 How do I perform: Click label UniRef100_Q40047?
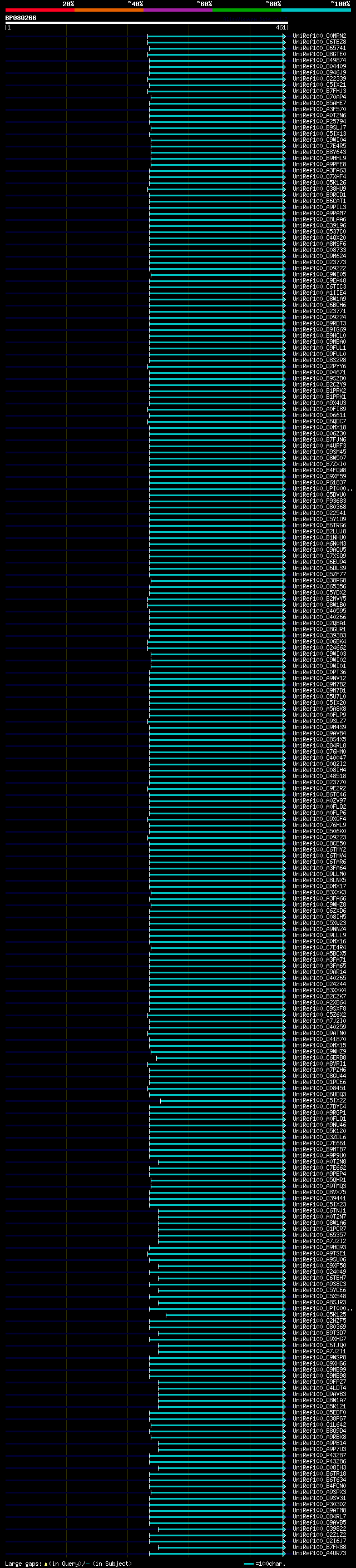click(319, 758)
